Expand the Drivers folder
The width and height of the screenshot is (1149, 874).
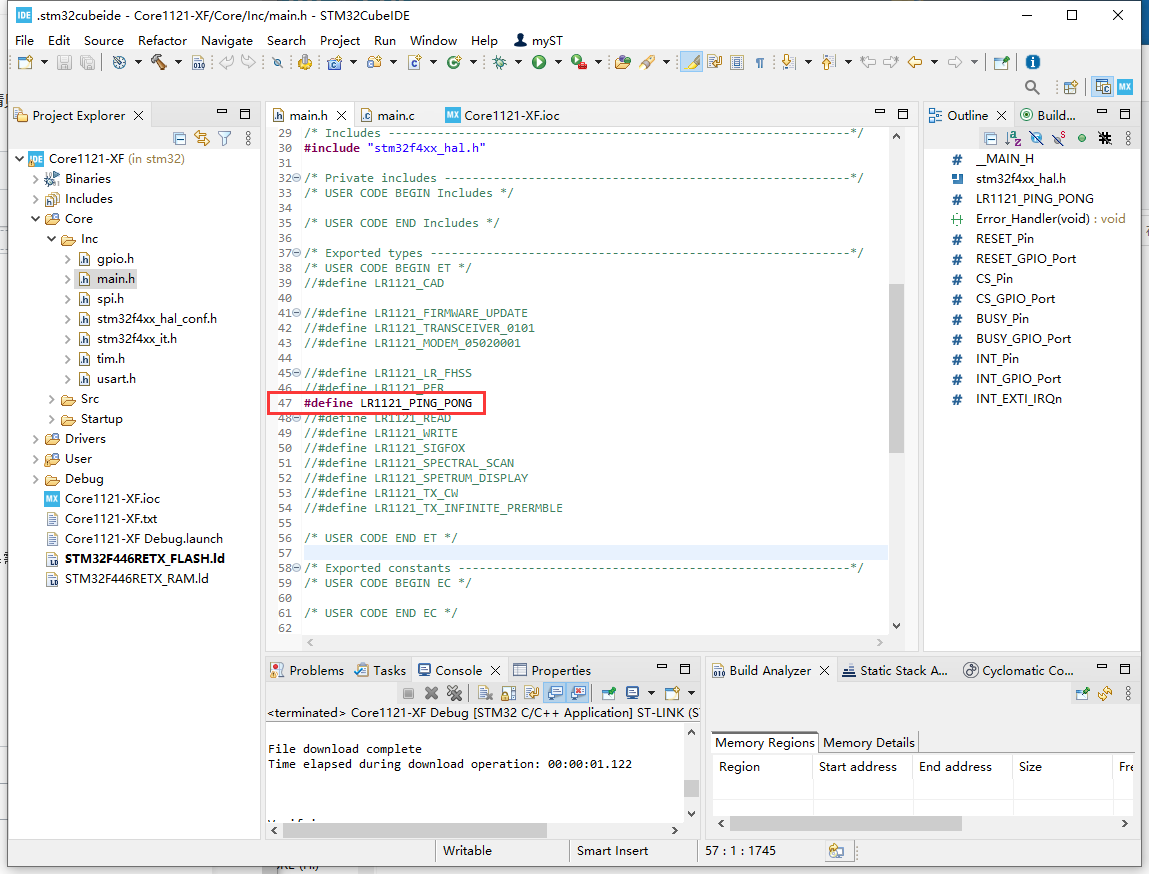(x=35, y=439)
